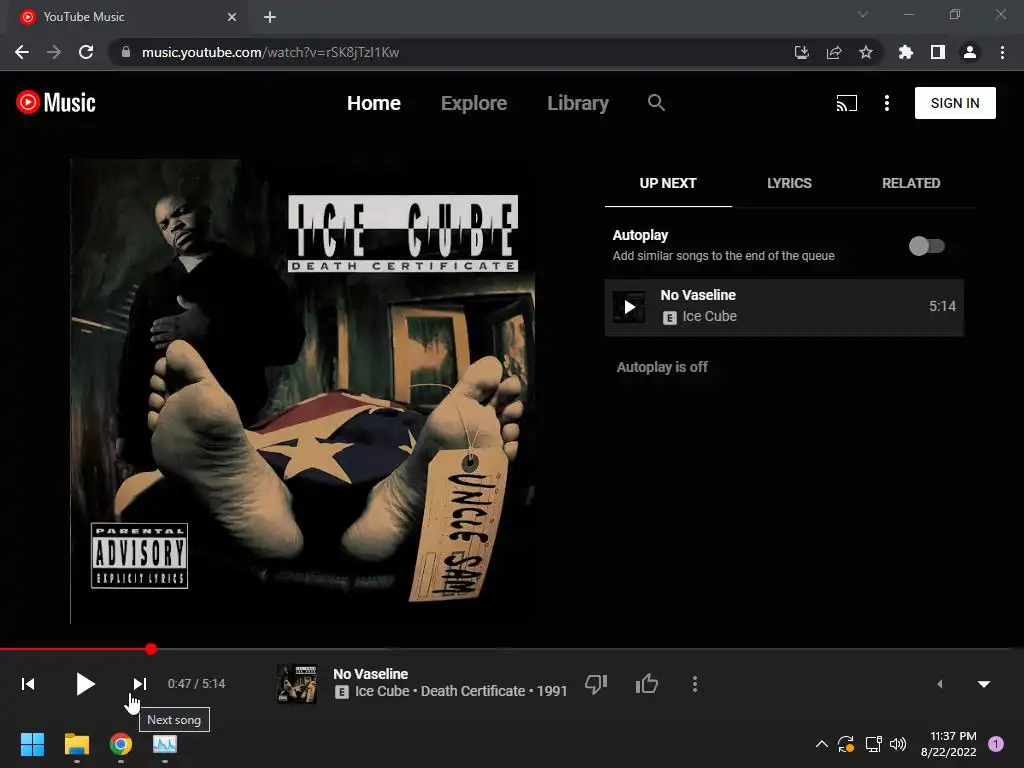Open the tab search chevron in title bar
This screenshot has height=768, width=1024.
pyautogui.click(x=863, y=14)
